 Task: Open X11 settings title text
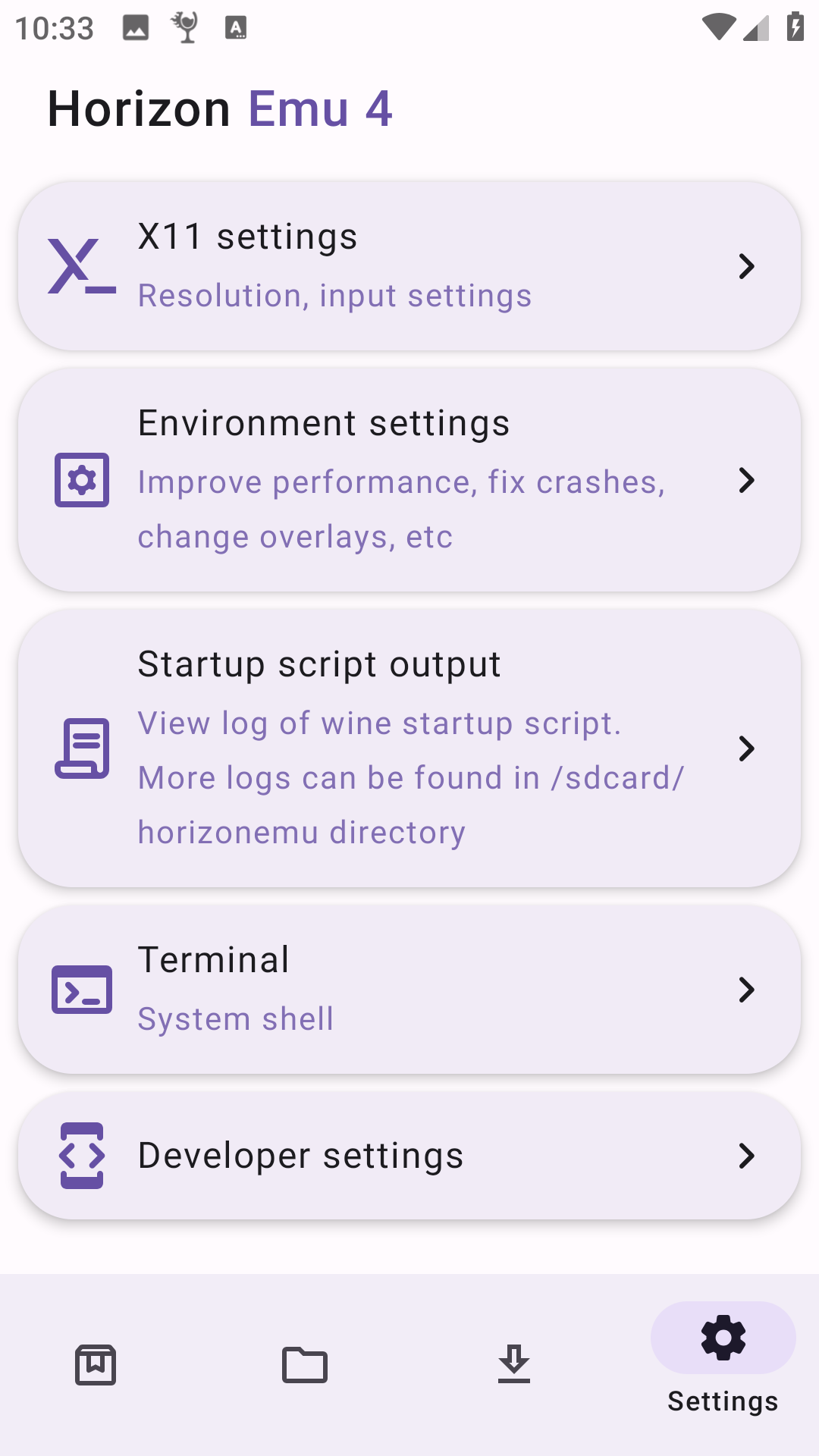(247, 237)
